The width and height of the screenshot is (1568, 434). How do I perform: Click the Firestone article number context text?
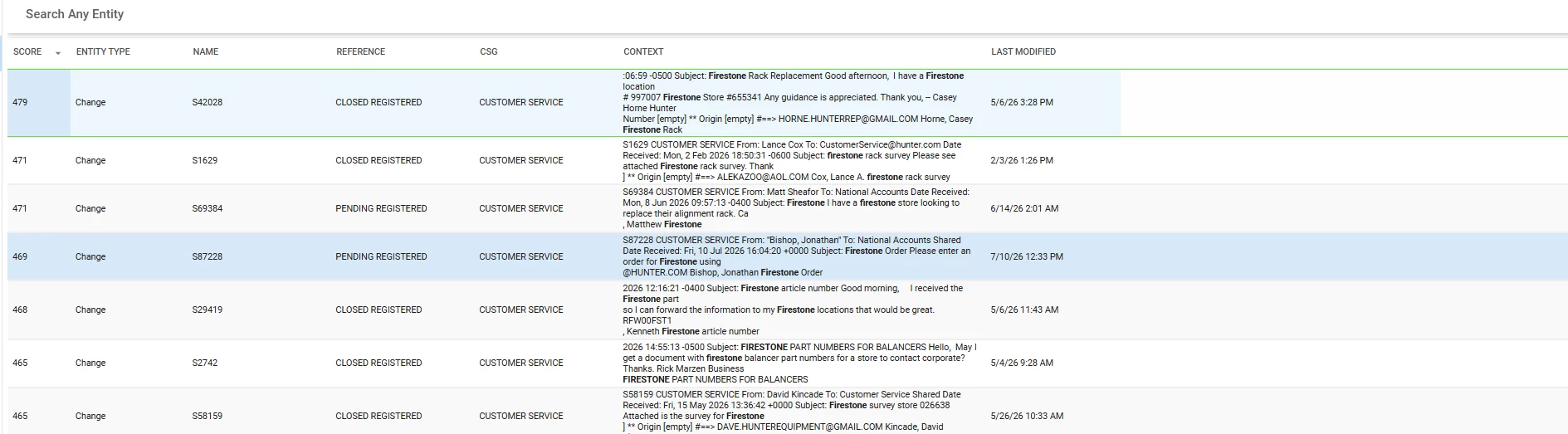click(x=793, y=310)
